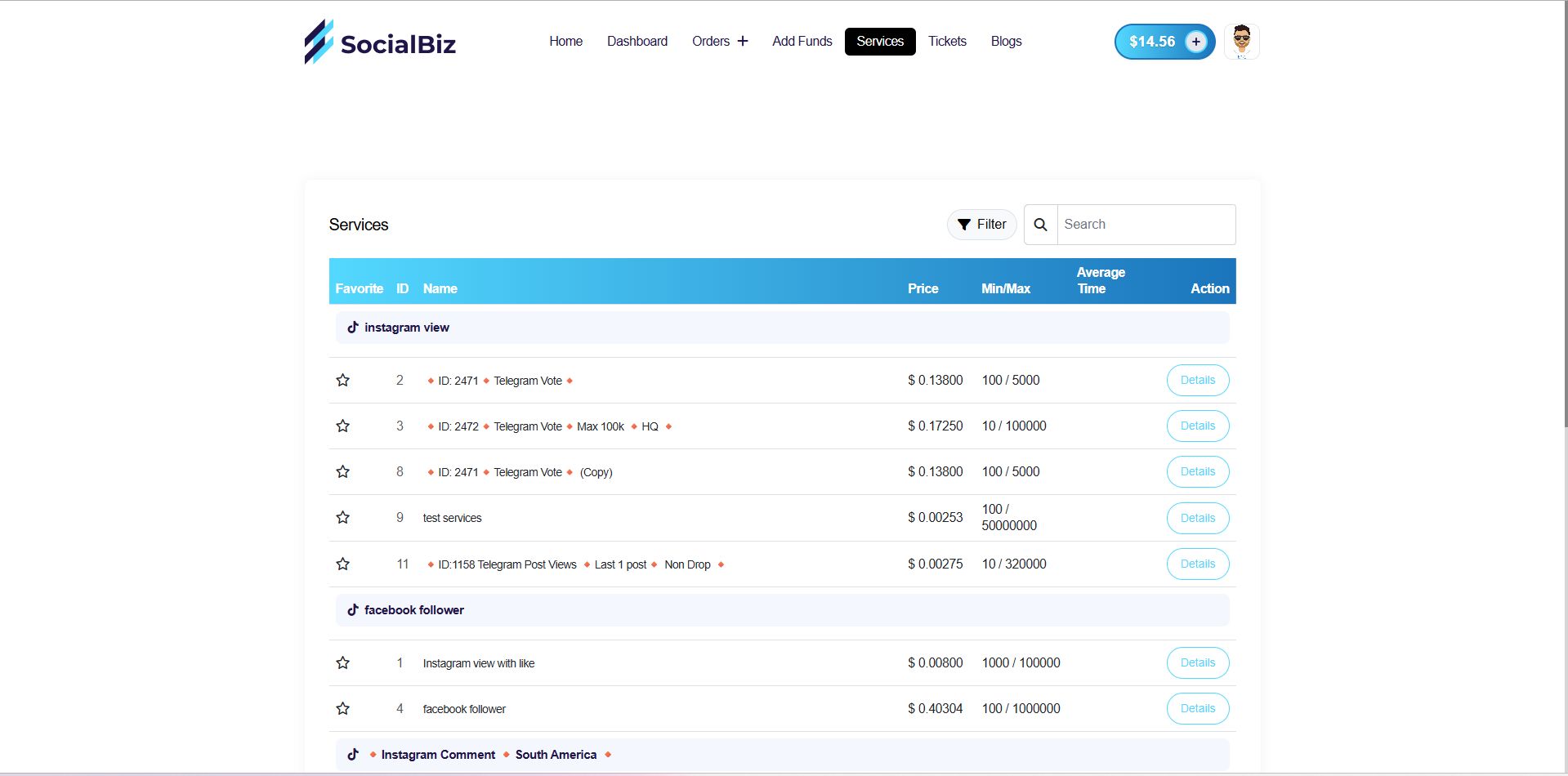The width and height of the screenshot is (1568, 776).
Task: Favorite the Telegram Vote (Copy) service
Action: pyautogui.click(x=343, y=471)
